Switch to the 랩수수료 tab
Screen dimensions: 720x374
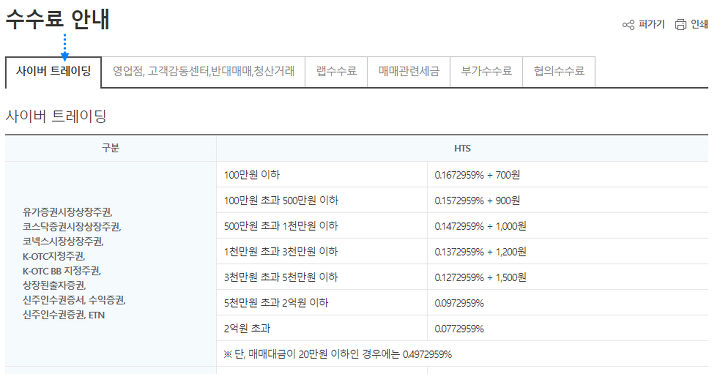[x=336, y=71]
